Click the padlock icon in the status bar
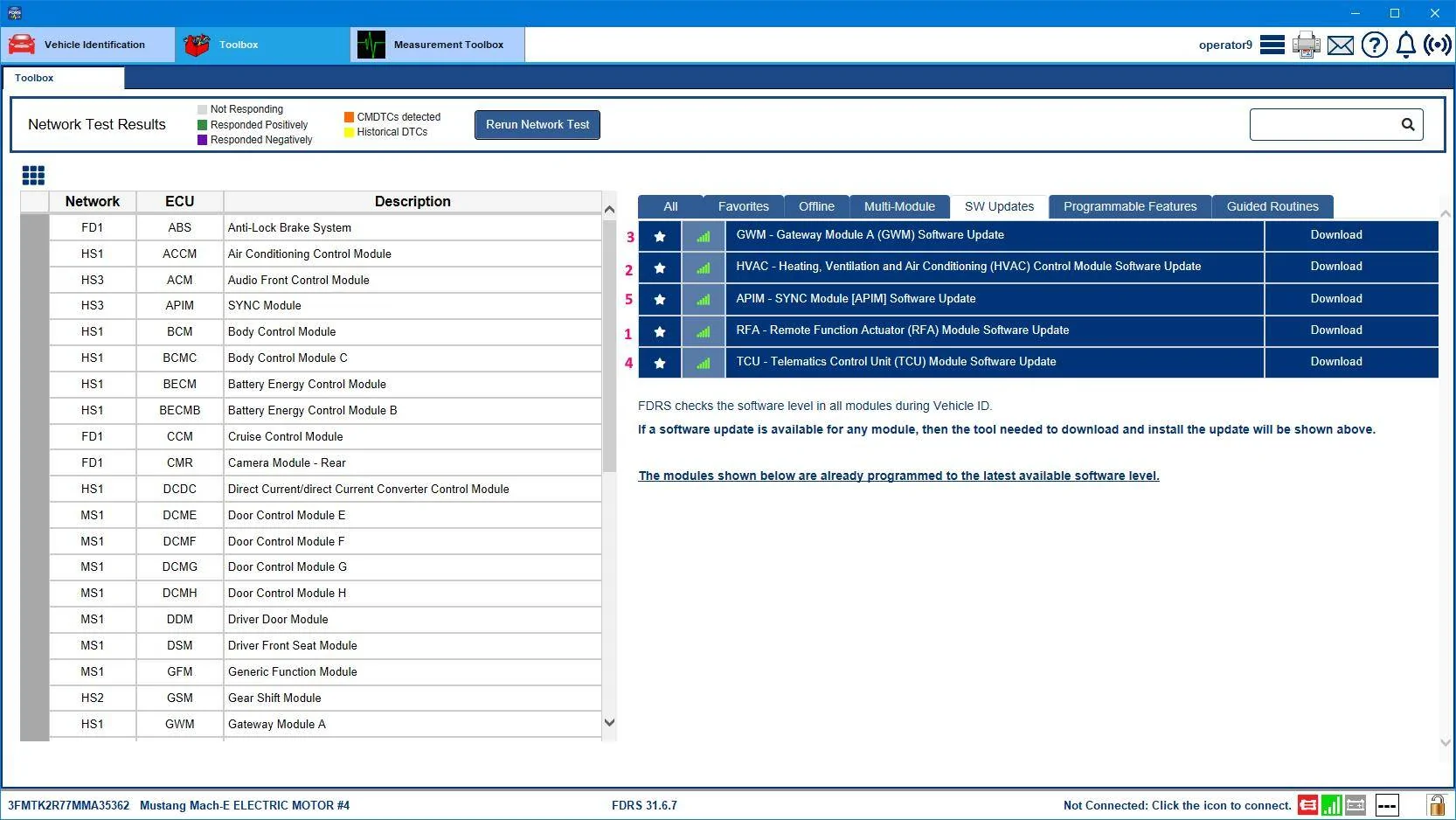 (x=1436, y=805)
